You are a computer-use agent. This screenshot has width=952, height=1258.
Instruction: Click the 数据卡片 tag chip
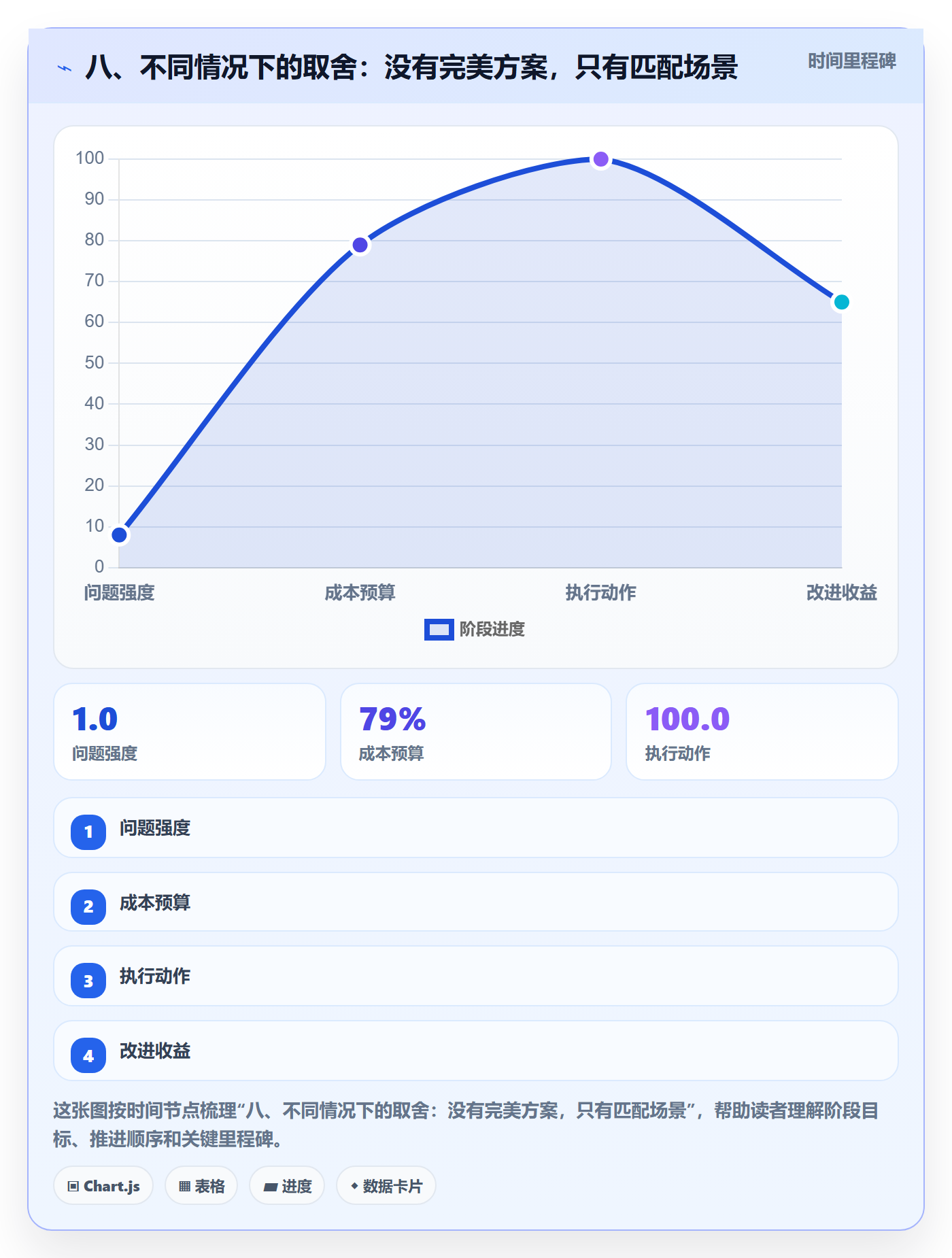pyautogui.click(x=386, y=1186)
